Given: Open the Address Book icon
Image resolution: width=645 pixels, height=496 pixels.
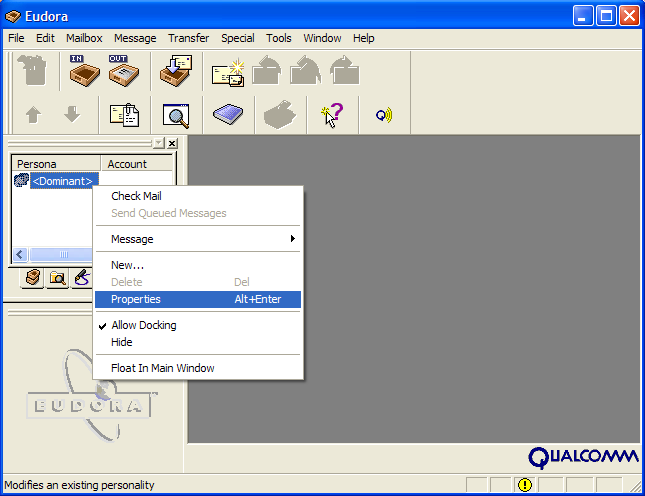Looking at the screenshot, I should (x=228, y=114).
